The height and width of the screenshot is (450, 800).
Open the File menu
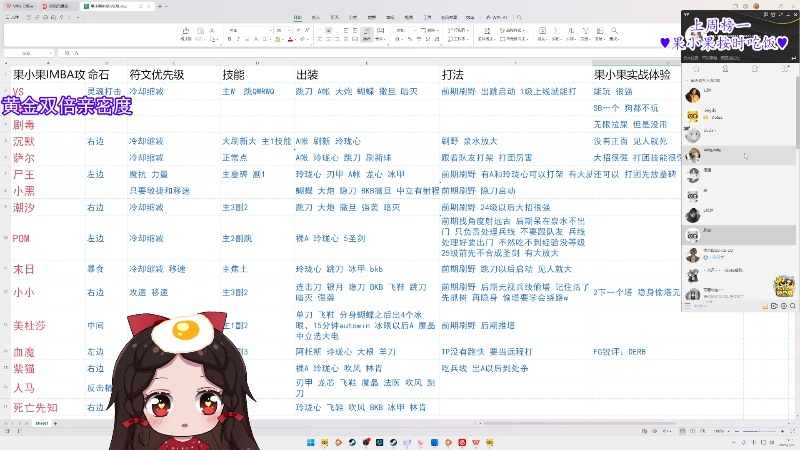tap(12, 17)
